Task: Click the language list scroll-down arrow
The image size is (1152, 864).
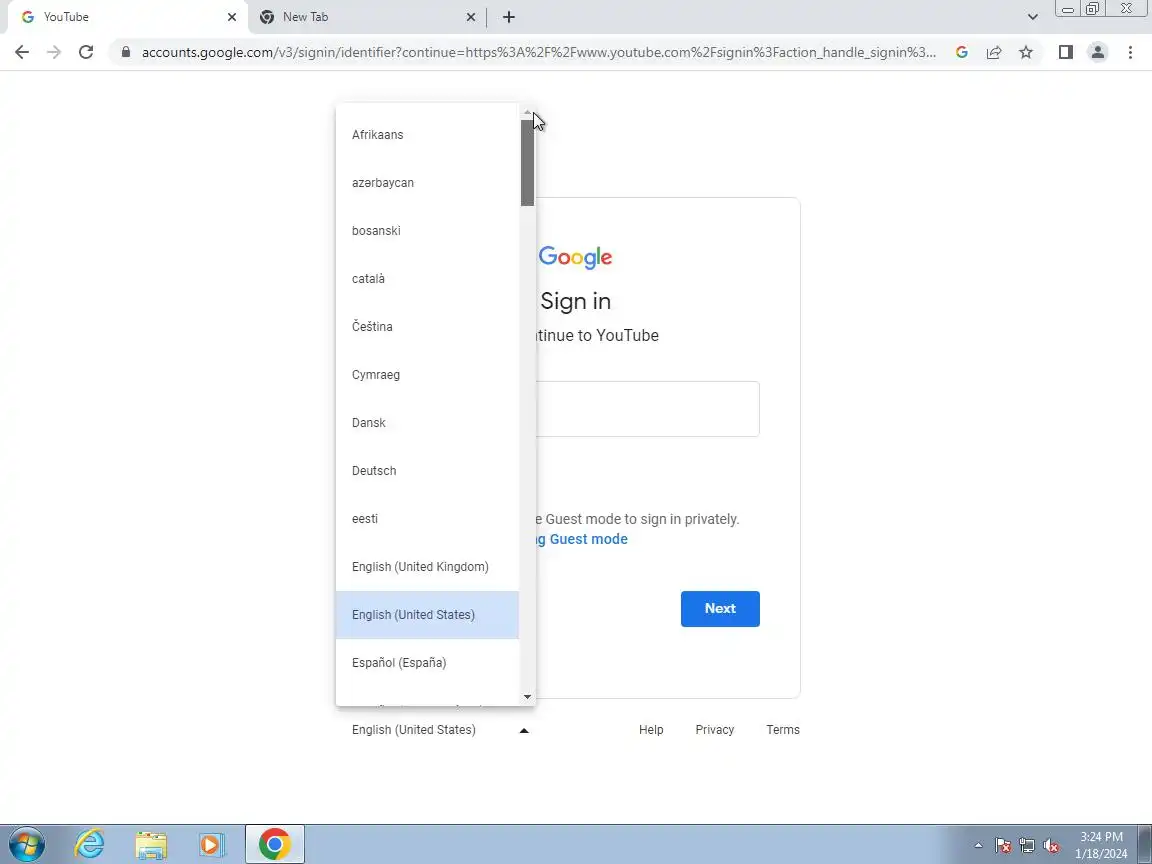Action: [x=527, y=696]
